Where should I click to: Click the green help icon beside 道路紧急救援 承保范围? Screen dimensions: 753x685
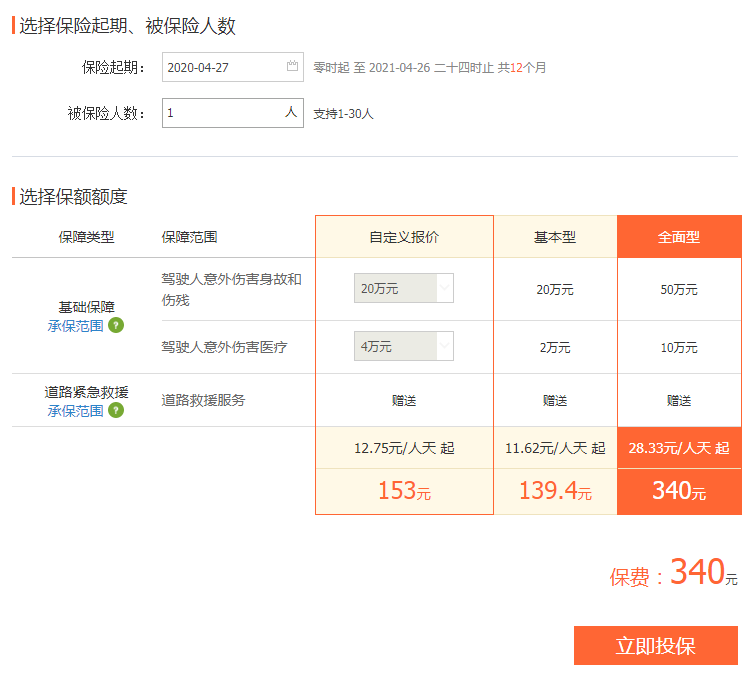coord(116,410)
